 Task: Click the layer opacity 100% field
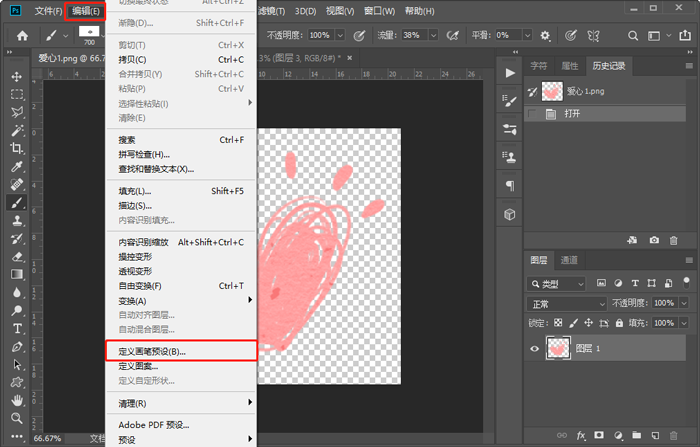[x=663, y=303]
